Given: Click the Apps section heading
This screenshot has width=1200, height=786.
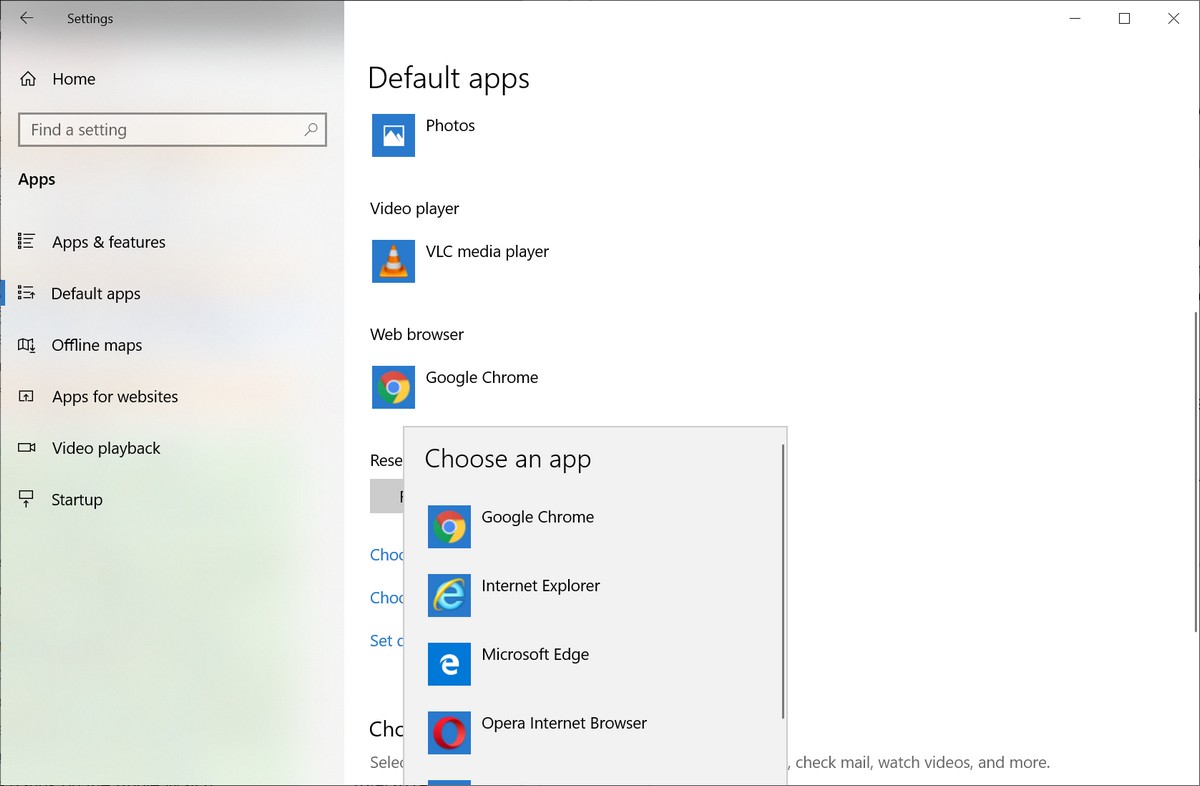Looking at the screenshot, I should coord(37,180).
